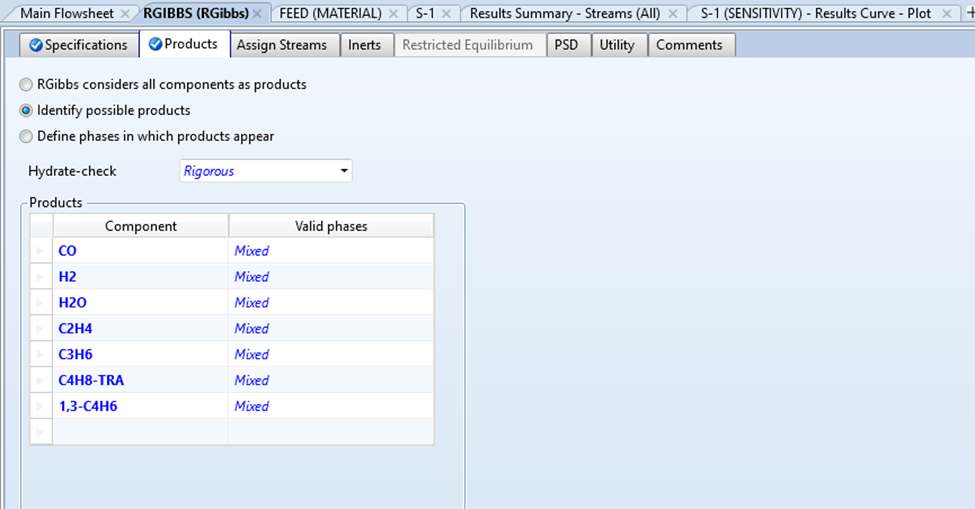Change valid phases for H2 row

point(331,277)
